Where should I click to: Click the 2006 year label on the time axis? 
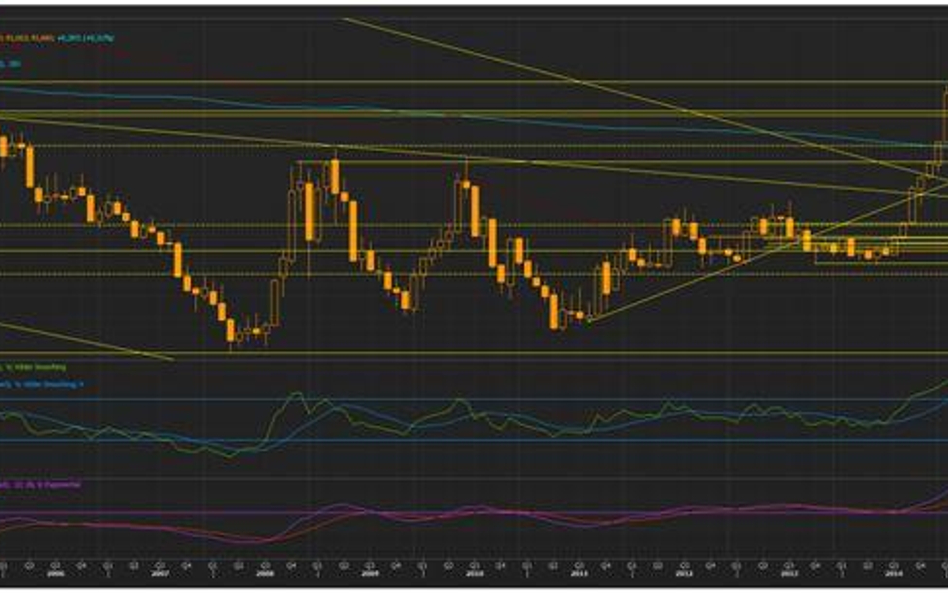pyautogui.click(x=55, y=573)
